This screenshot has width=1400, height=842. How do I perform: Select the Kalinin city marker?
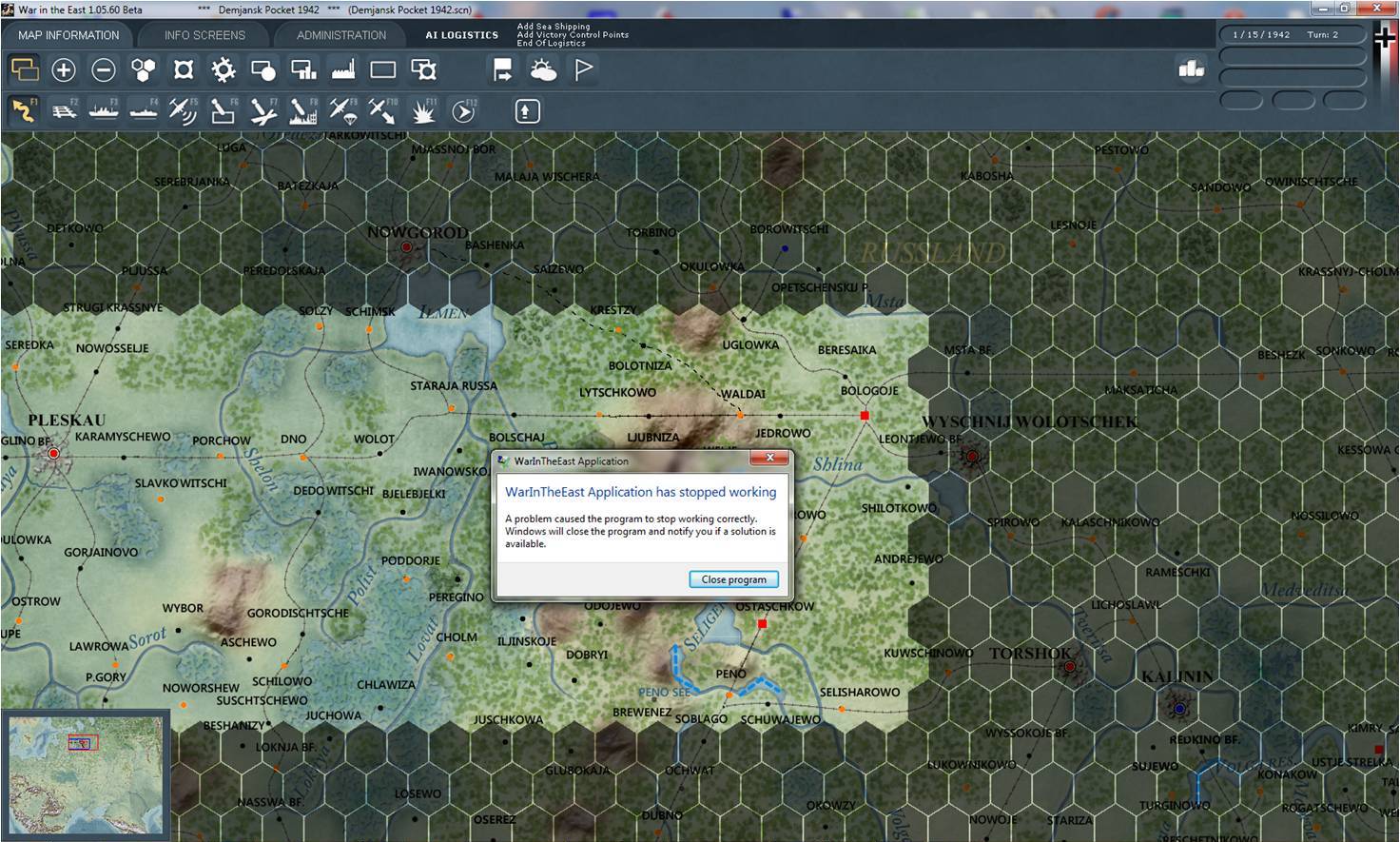pos(1179,709)
